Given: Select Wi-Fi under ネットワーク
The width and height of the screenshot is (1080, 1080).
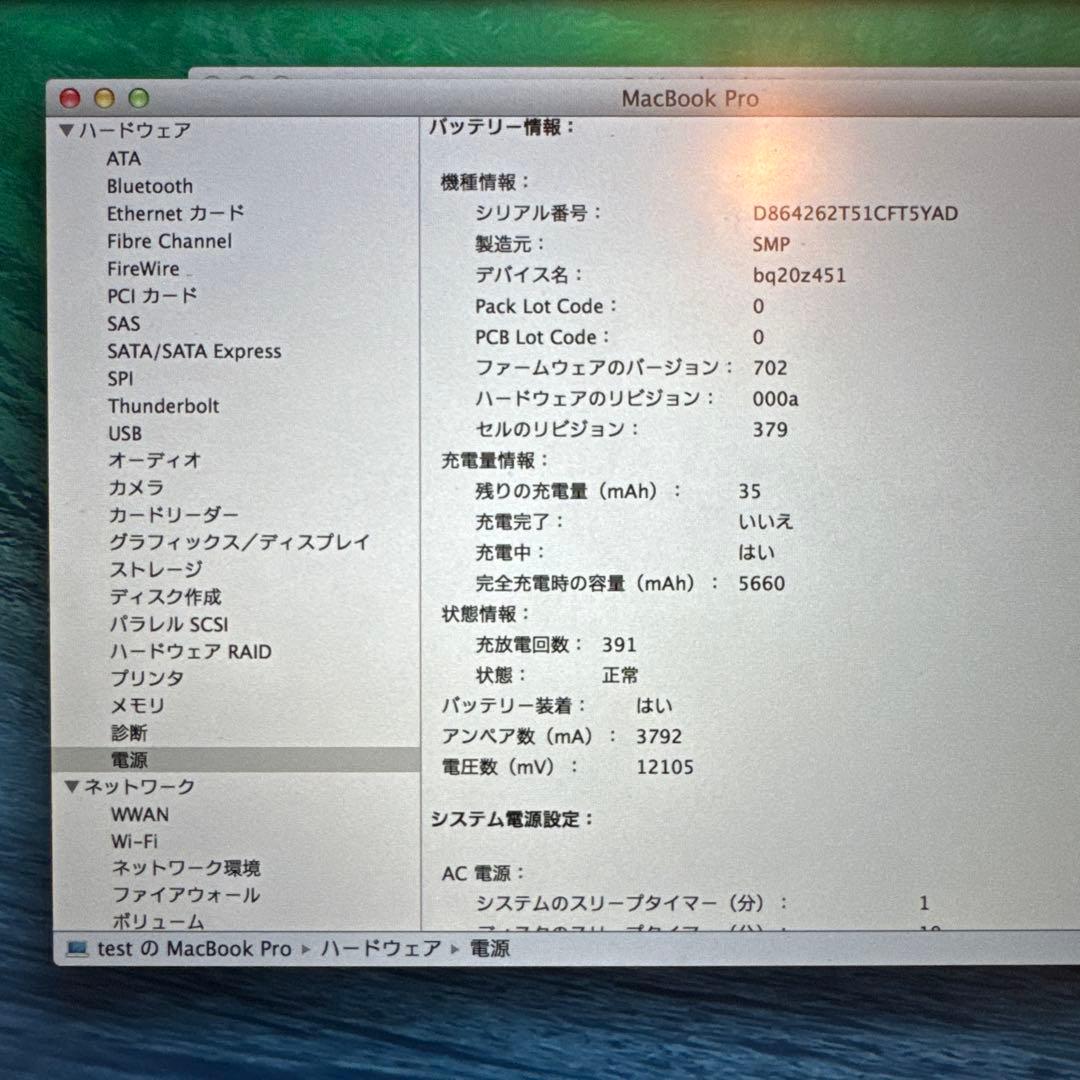Looking at the screenshot, I should pos(134,841).
